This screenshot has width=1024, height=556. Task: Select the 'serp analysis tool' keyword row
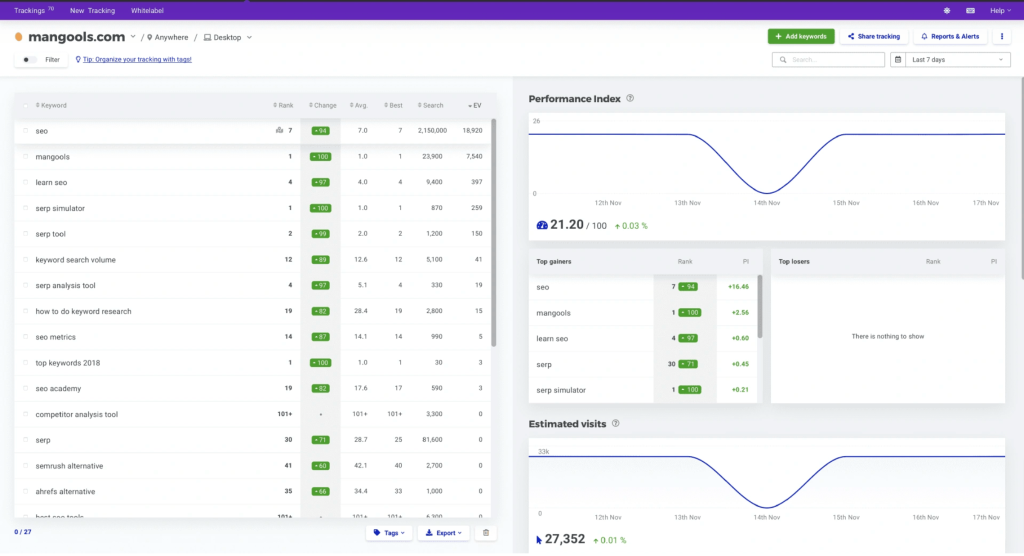pyautogui.click(x=252, y=286)
